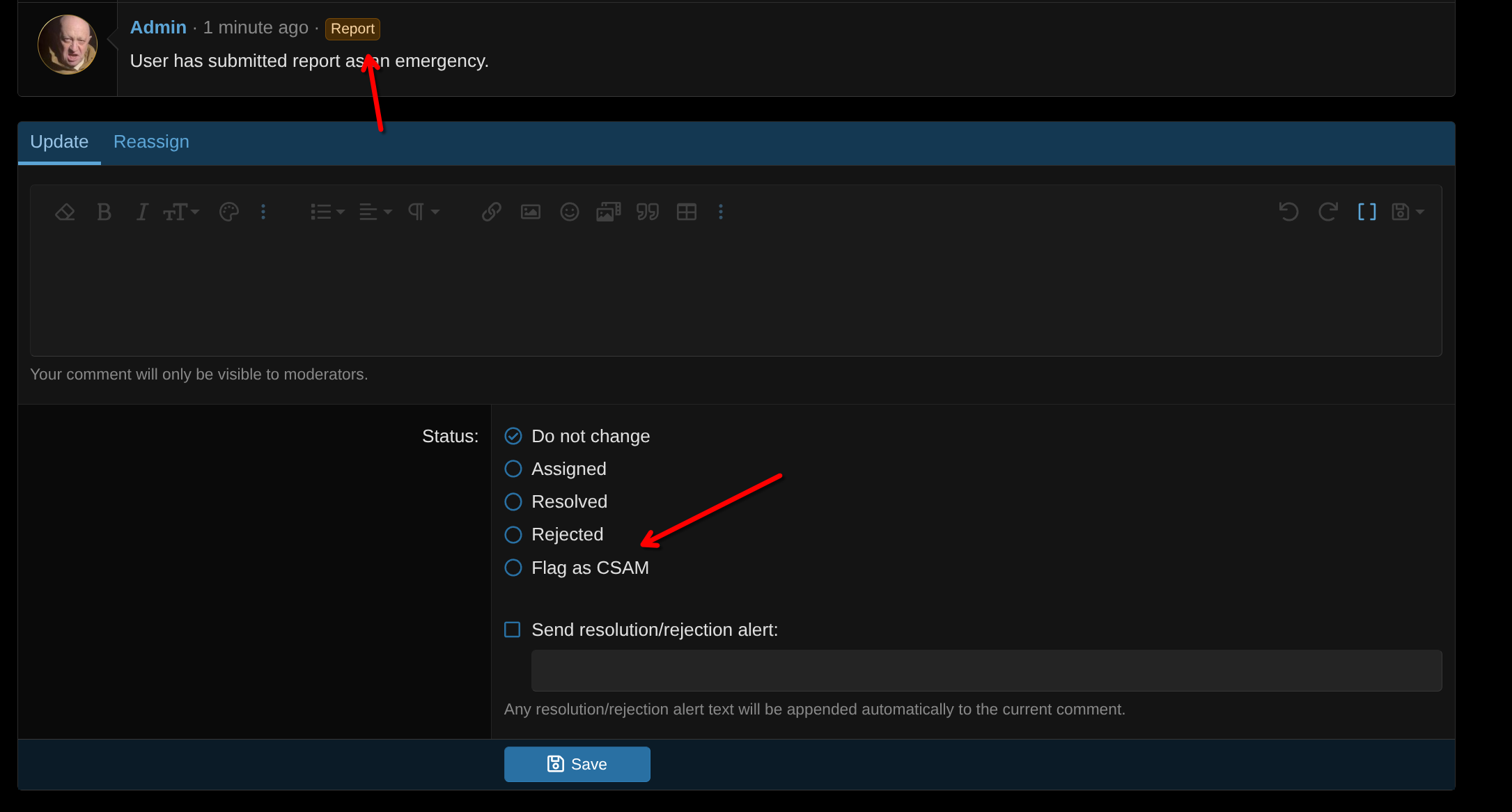
Task: Click the Save button
Action: pos(577,764)
